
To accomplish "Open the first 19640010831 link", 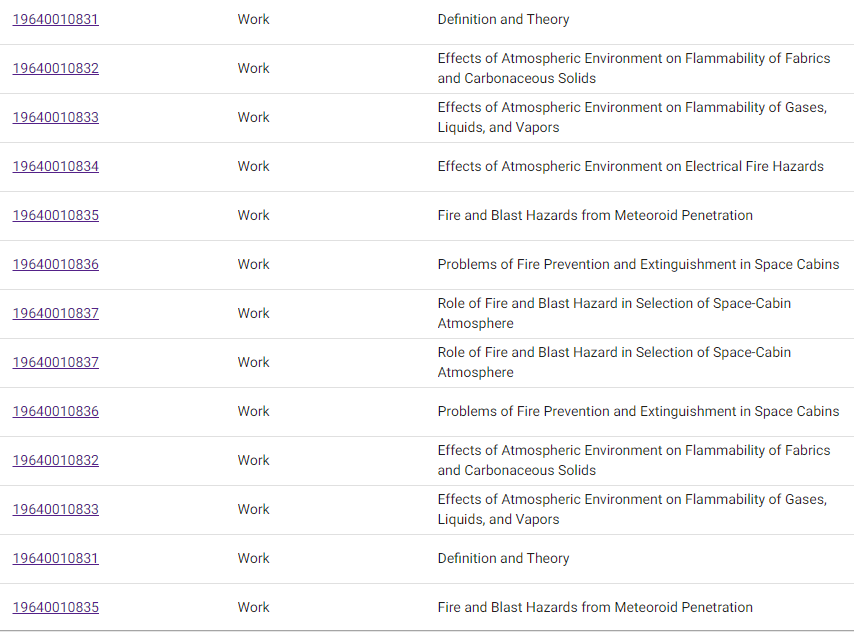I will pos(56,20).
